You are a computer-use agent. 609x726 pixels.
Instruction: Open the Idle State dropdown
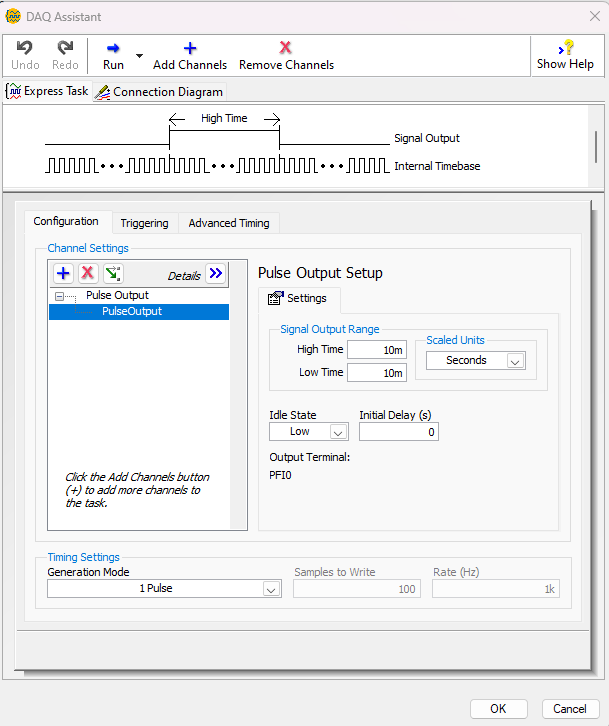click(x=338, y=432)
